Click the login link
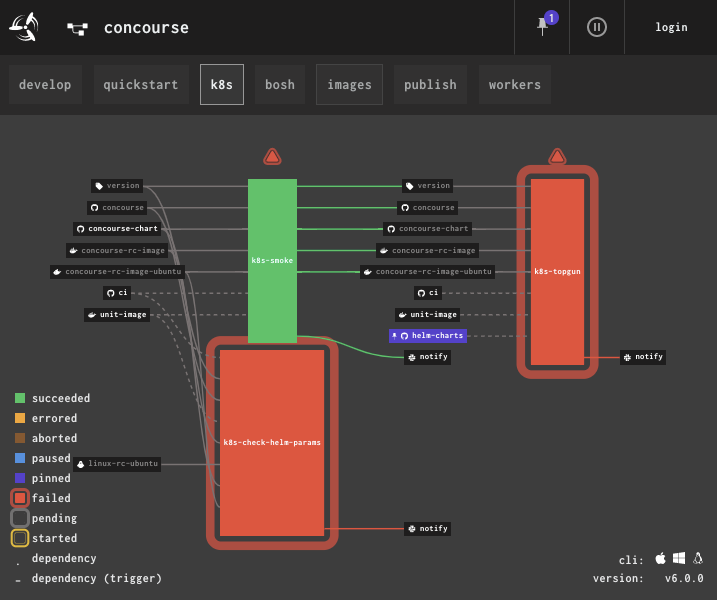The image size is (717, 606). tap(671, 27)
